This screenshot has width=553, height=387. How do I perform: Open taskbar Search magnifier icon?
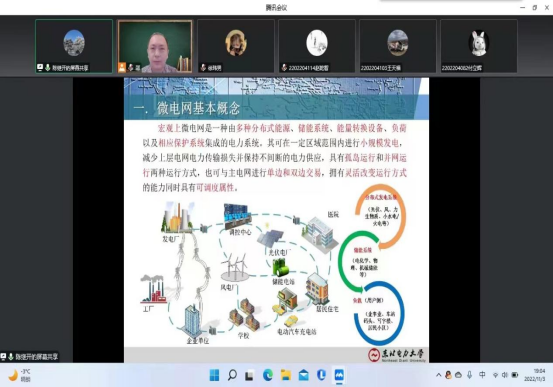(x=232, y=375)
